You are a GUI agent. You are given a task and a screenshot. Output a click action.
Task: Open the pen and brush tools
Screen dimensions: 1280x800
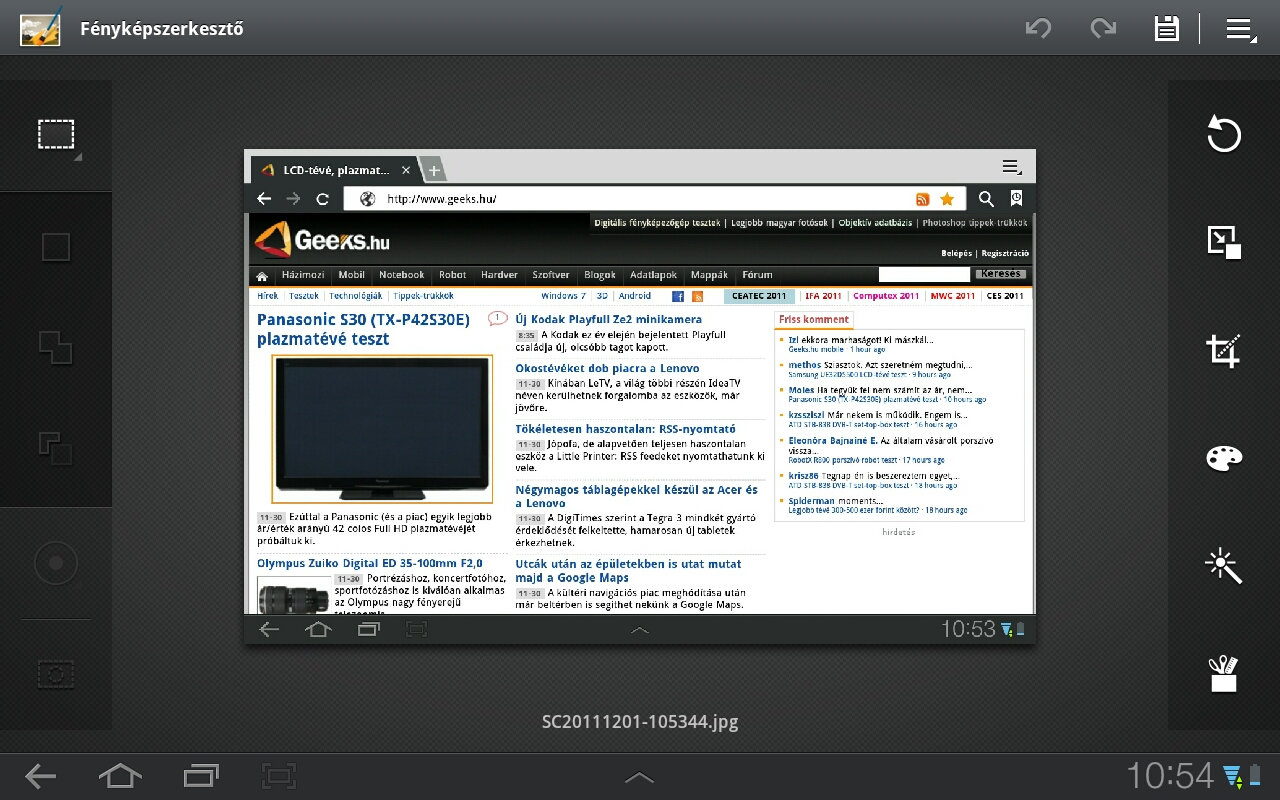click(1223, 674)
